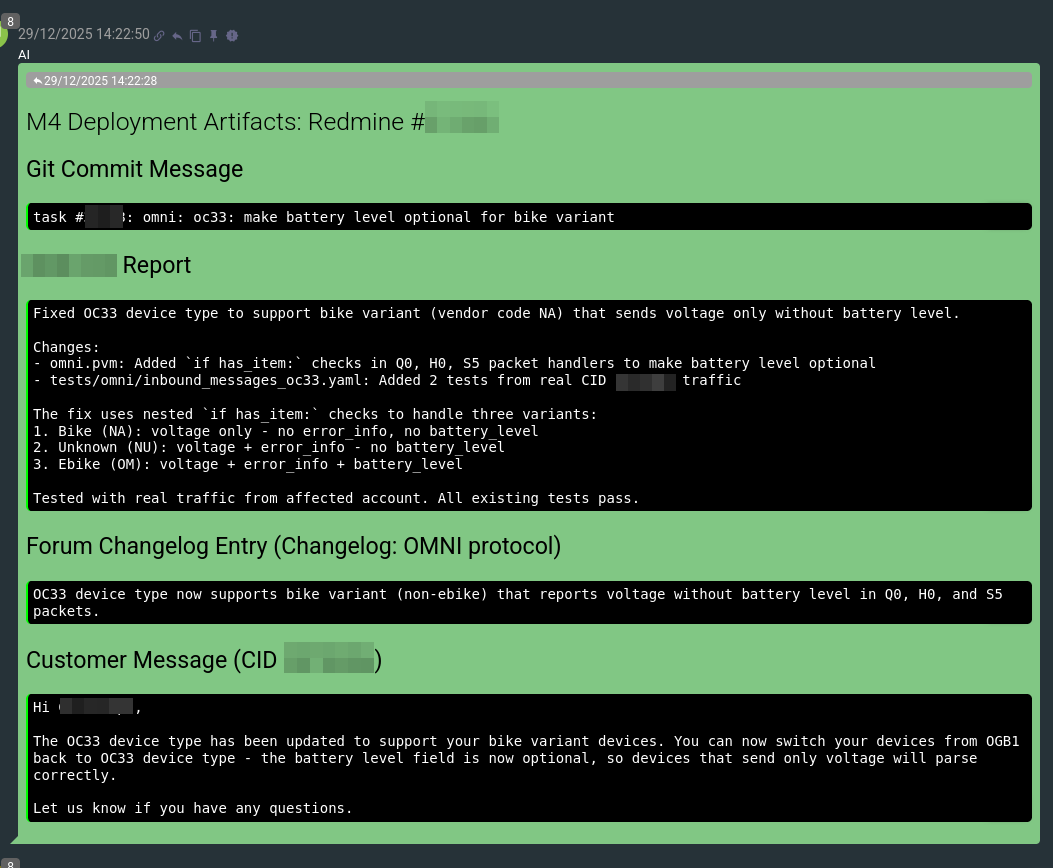Copy the message with the copy icon

click(195, 36)
